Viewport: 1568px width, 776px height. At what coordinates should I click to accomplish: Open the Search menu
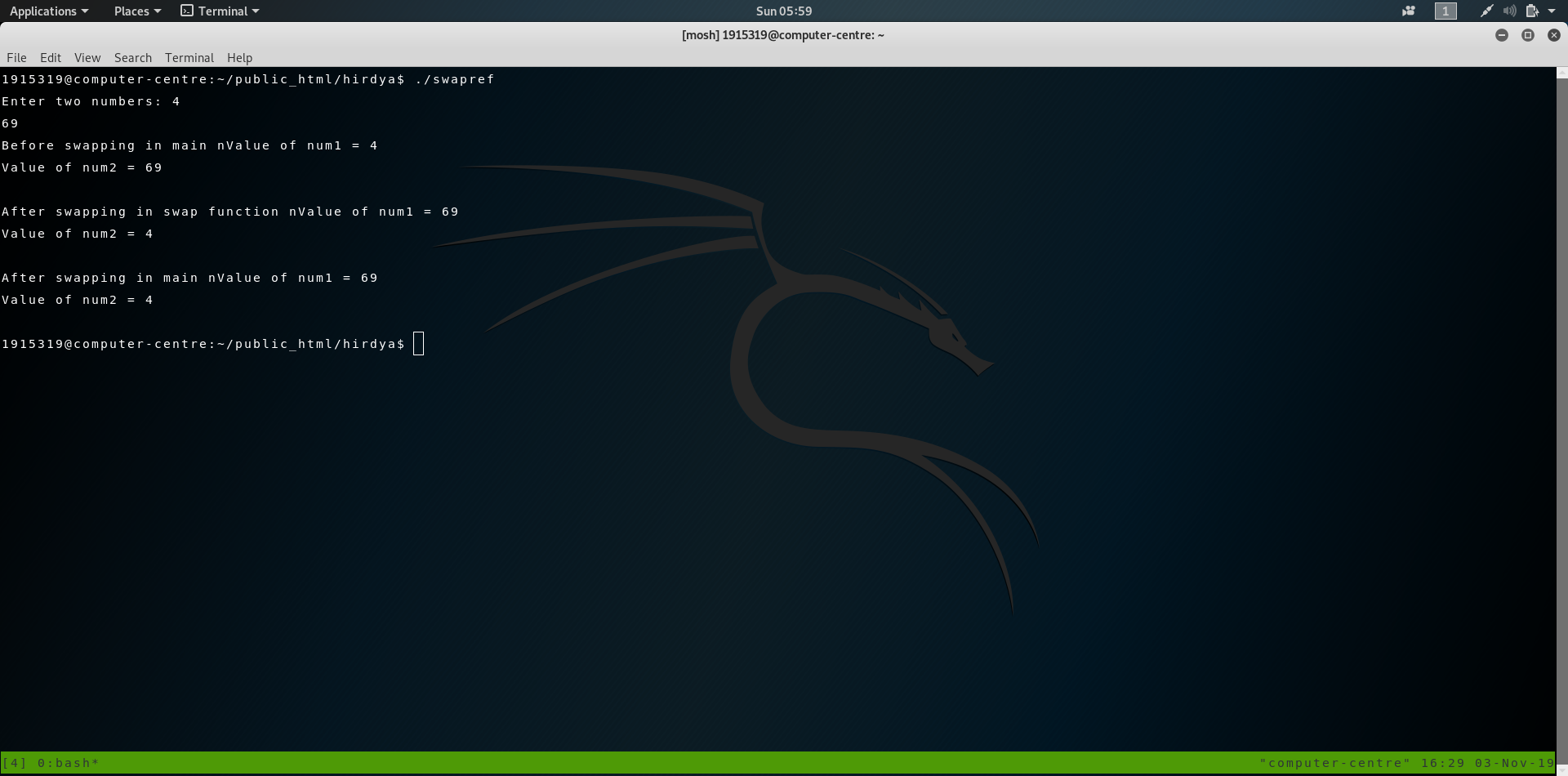[x=133, y=57]
